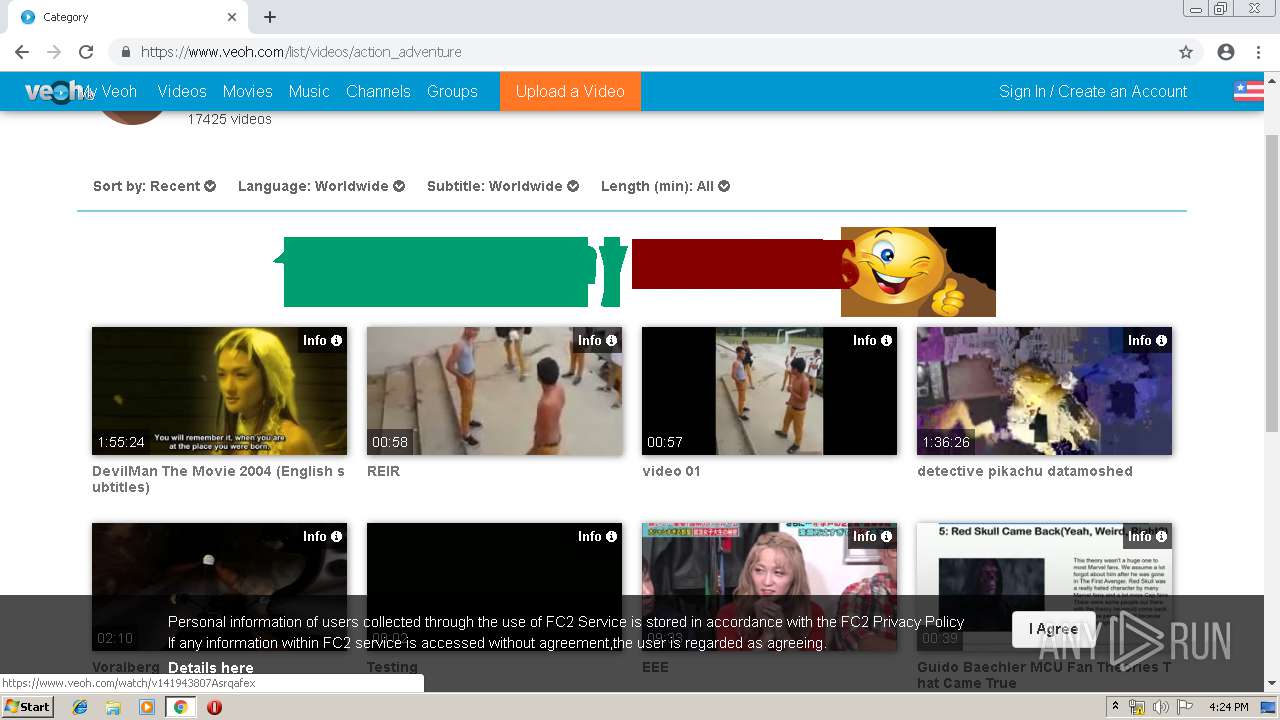Image resolution: width=1280 pixels, height=720 pixels.
Task: Open Movies menu item
Action: [x=248, y=91]
